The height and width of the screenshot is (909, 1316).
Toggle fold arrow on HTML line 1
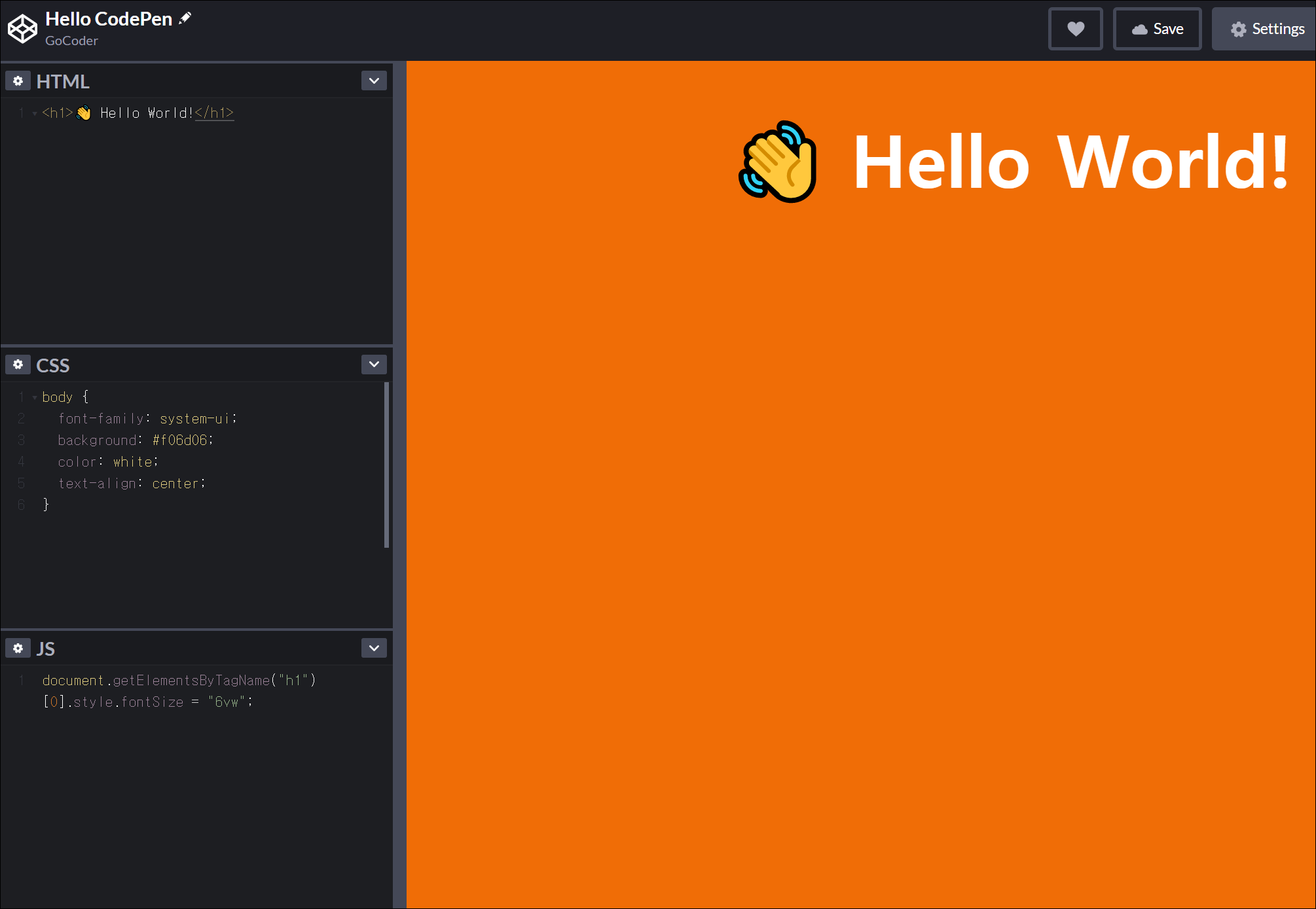[x=34, y=113]
